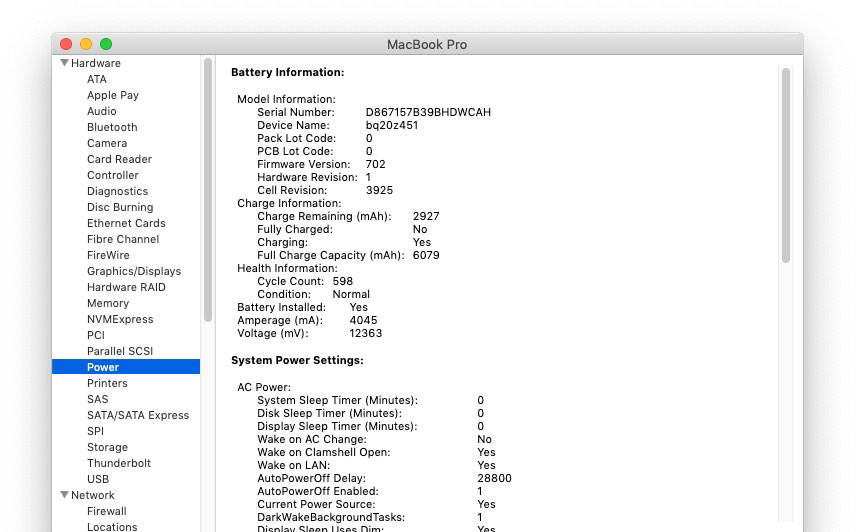Open Disc Burning information

click(120, 207)
